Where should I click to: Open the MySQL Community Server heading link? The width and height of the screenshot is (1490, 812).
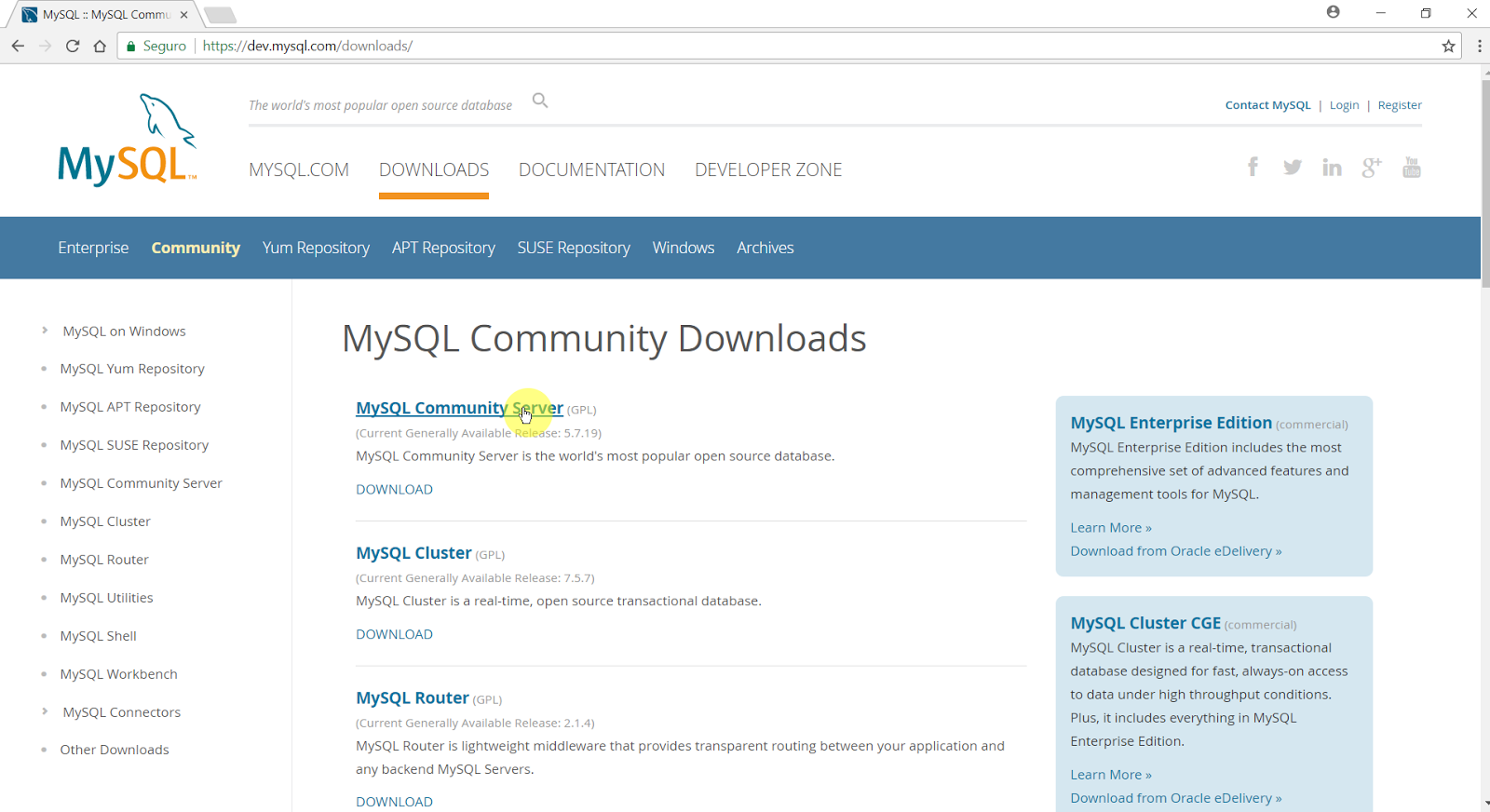pyautogui.click(x=459, y=408)
